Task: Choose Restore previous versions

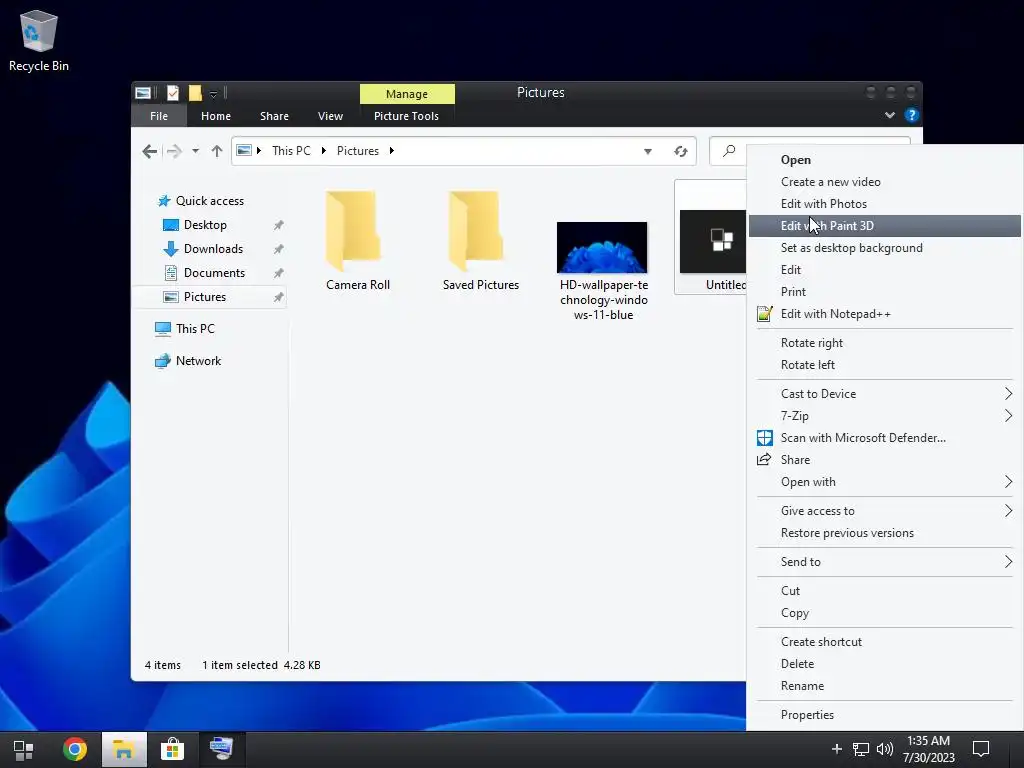Action: (884, 533)
